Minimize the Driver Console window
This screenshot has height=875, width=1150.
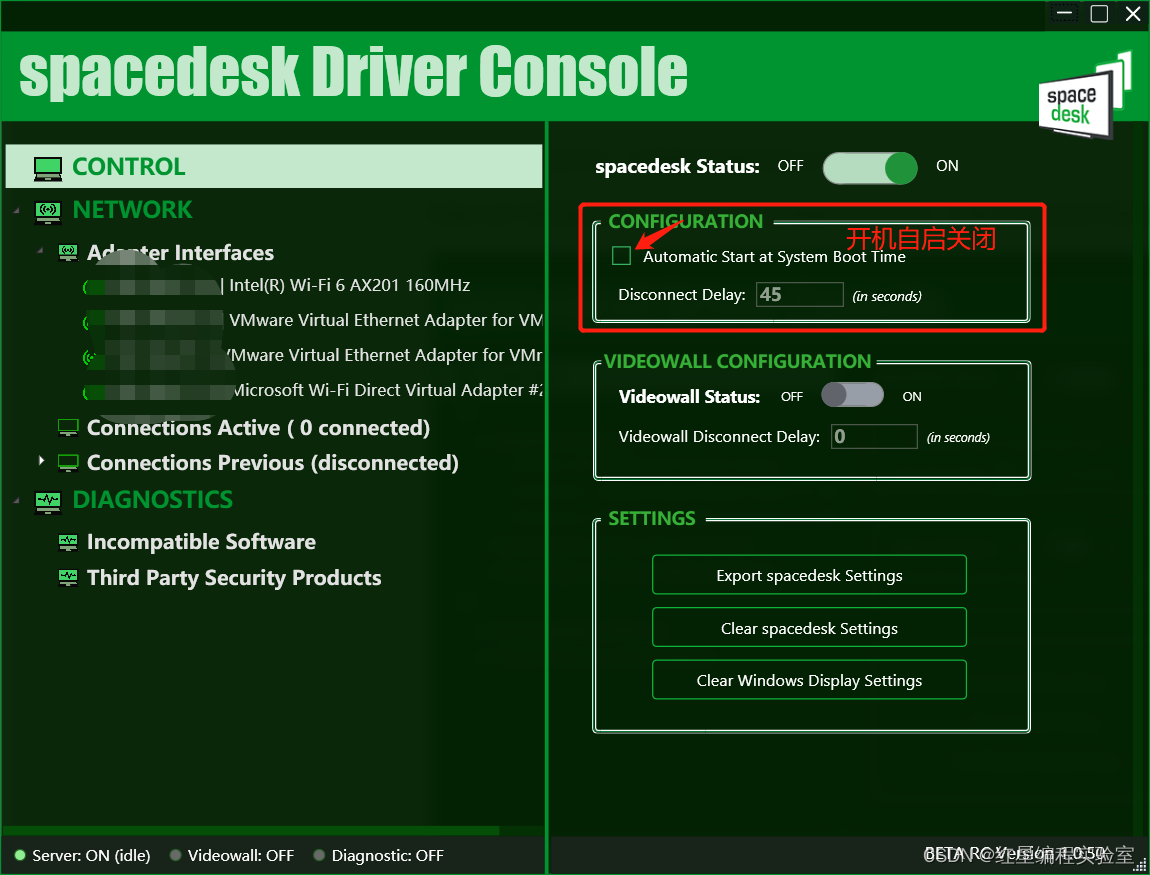pos(1065,13)
